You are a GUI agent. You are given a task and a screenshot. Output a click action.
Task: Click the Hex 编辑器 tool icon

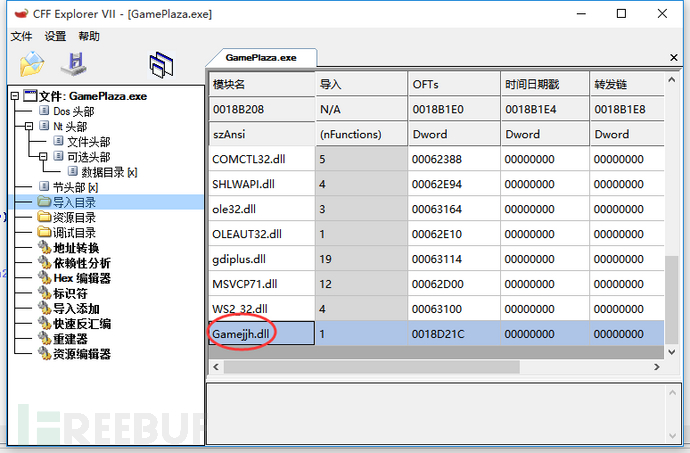44,278
